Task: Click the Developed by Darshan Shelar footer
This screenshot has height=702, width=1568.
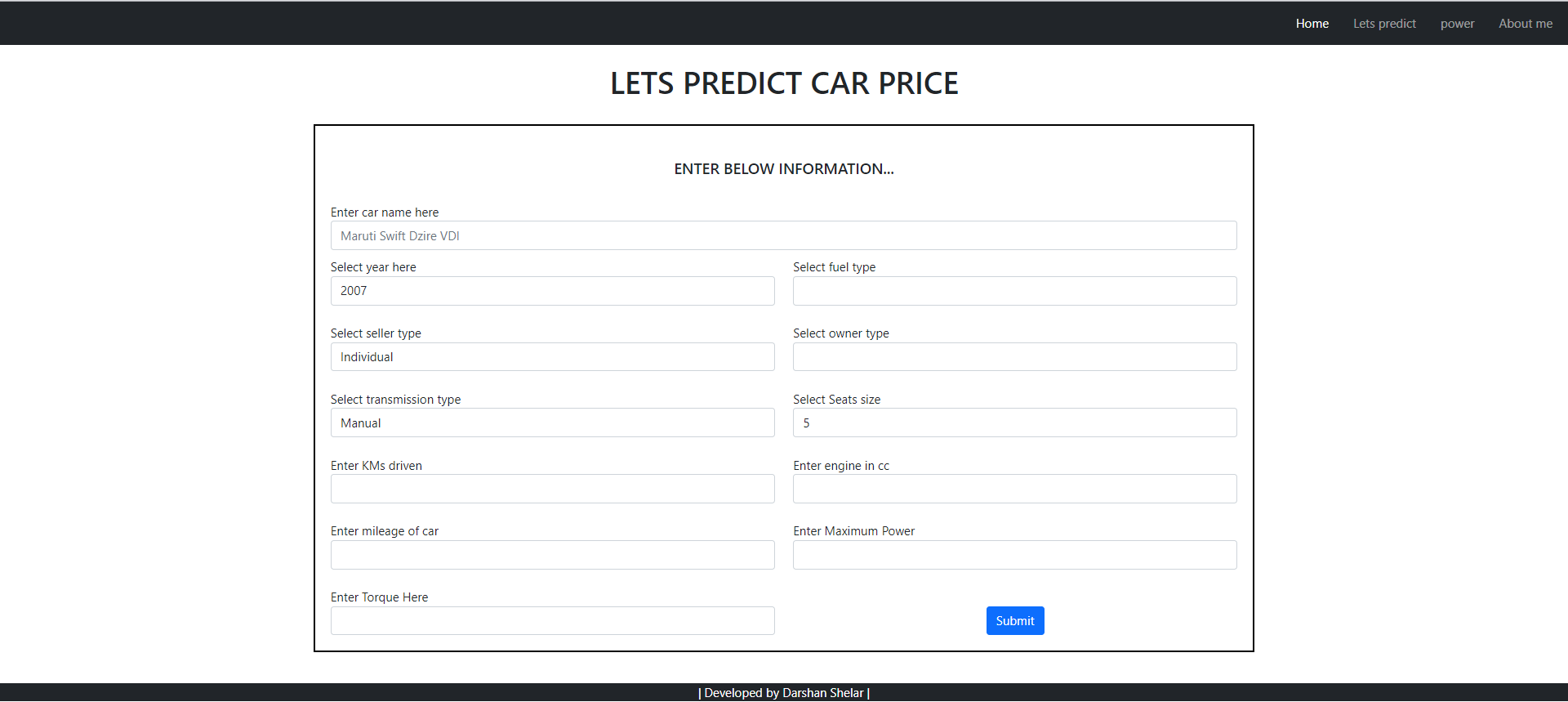Action: tap(784, 693)
